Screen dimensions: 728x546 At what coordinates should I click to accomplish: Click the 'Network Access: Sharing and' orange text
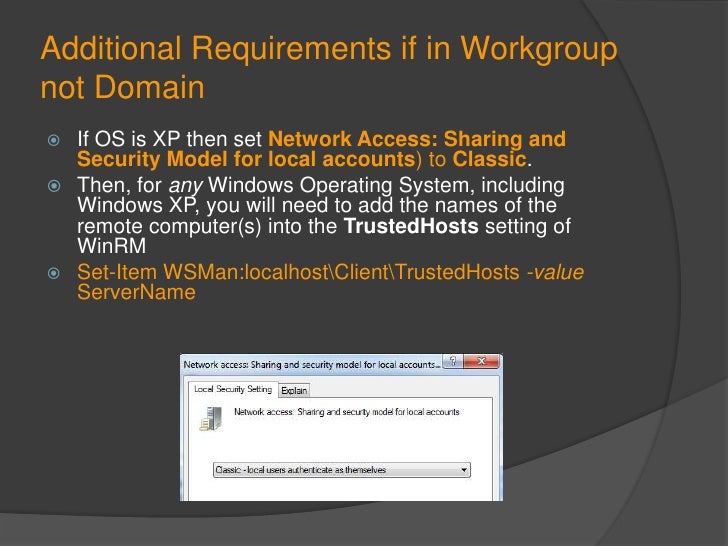point(417,139)
